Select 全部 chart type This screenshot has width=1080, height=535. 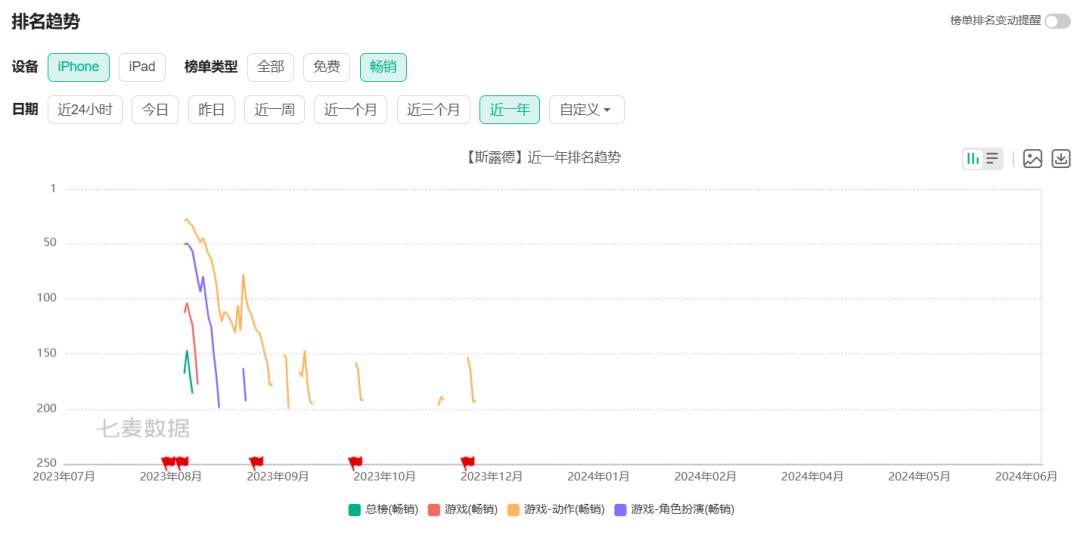tap(270, 67)
